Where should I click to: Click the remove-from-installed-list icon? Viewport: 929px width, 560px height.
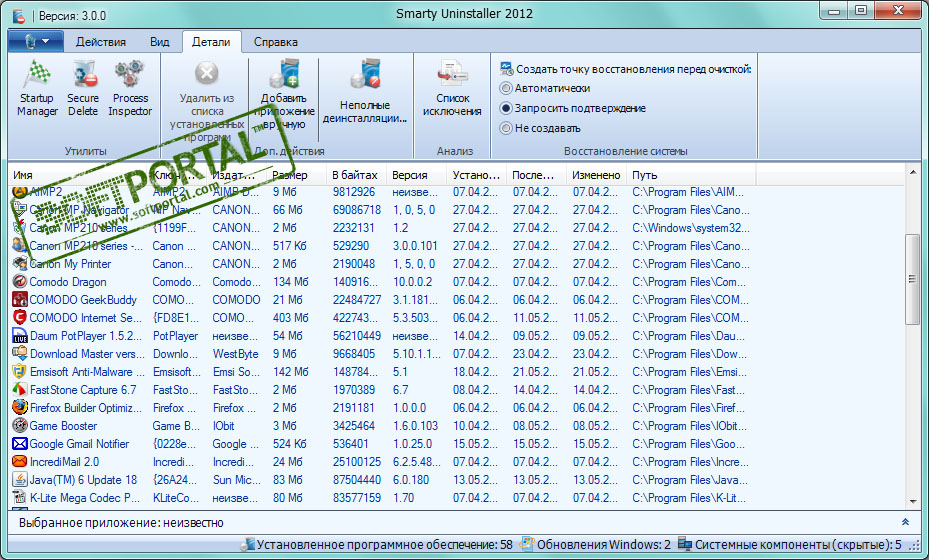(x=207, y=73)
